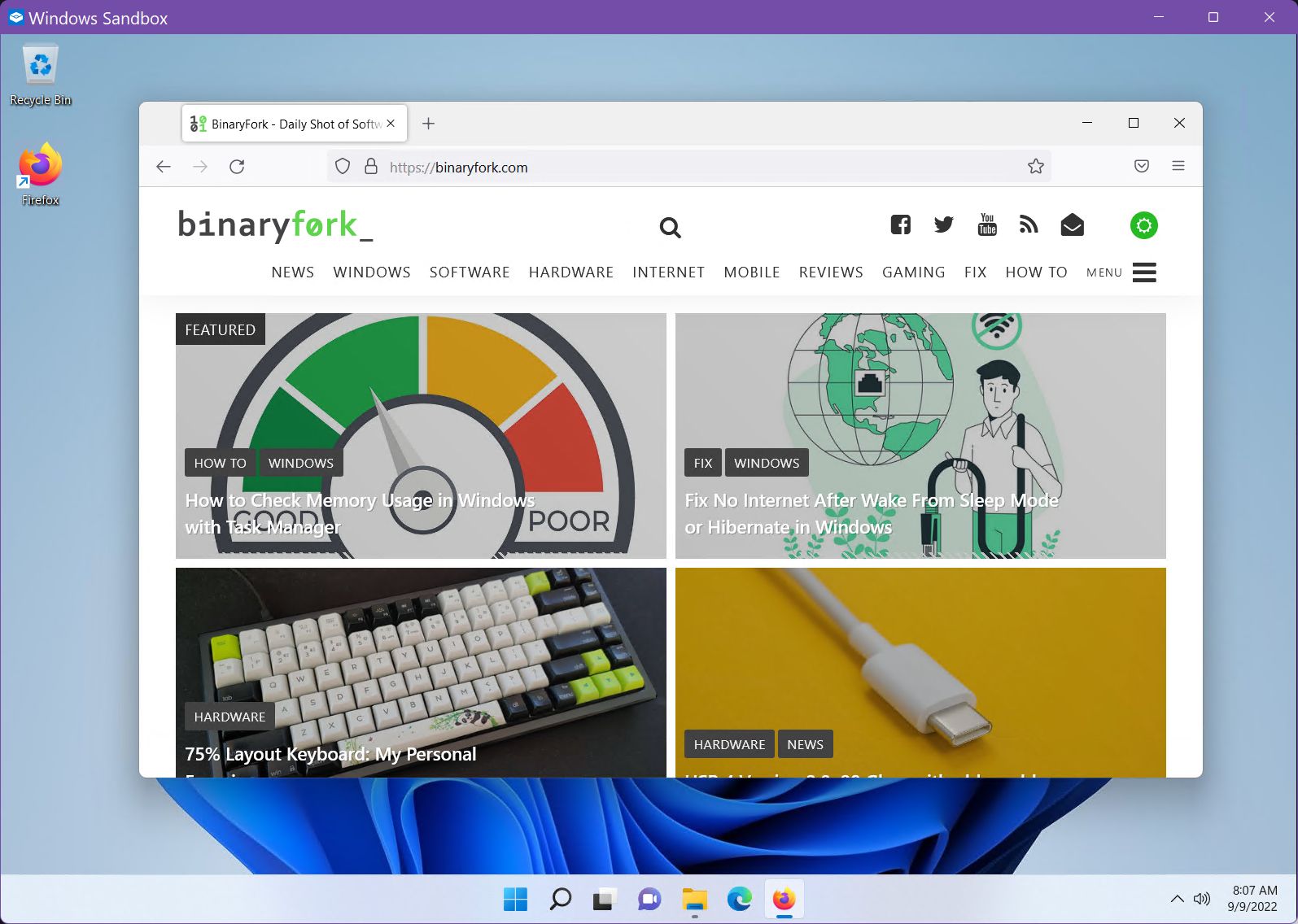
Task: Toggle the green dark mode circle button
Action: click(x=1144, y=225)
